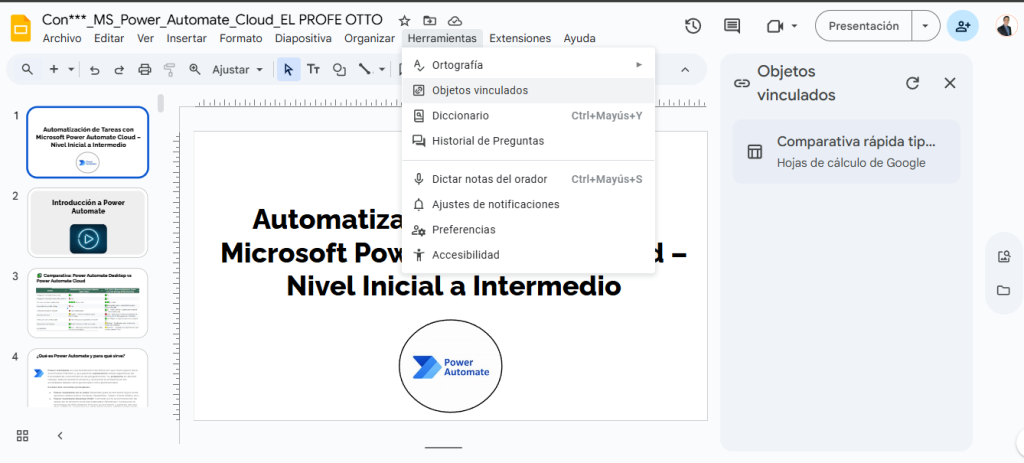1024x463 pixels.
Task: Close the Objetos vinculados side panel
Action: point(950,83)
